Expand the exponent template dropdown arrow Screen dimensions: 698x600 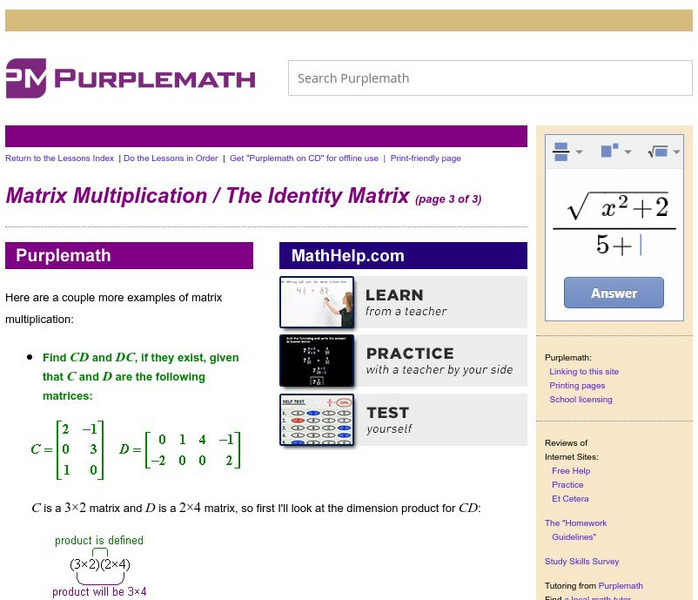628,152
